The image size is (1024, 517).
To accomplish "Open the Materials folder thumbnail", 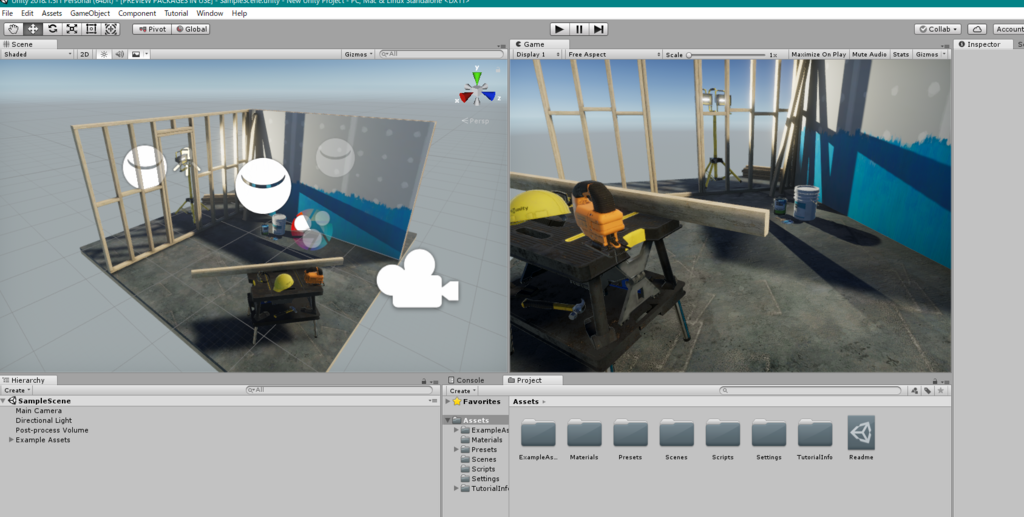I will tap(584, 433).
